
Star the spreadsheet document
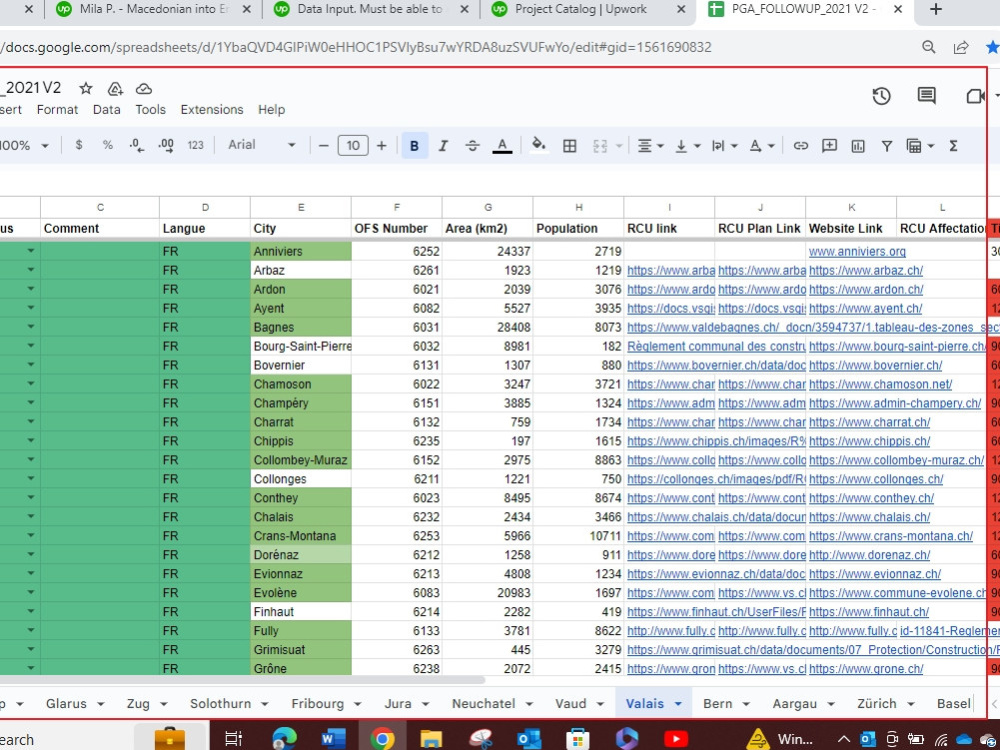(85, 89)
